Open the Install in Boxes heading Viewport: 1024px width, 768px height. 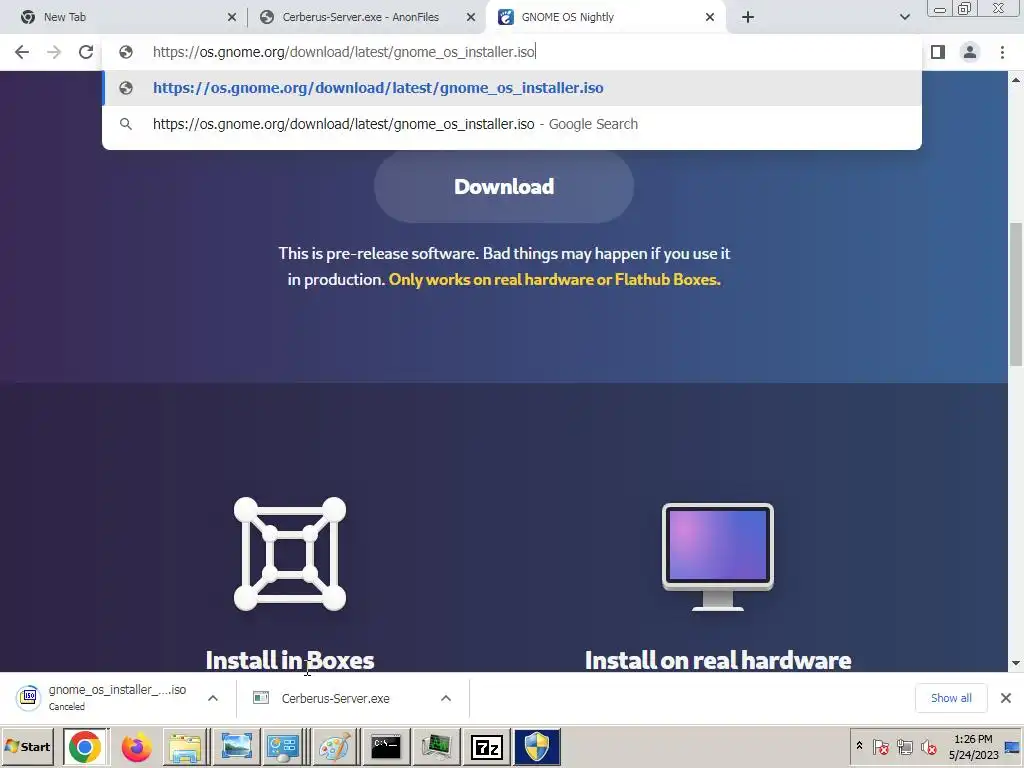[x=290, y=660]
